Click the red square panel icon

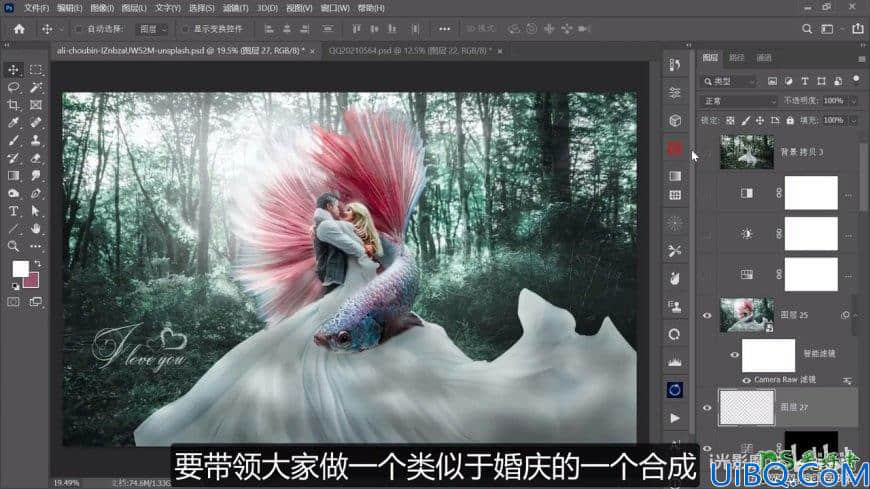point(675,148)
